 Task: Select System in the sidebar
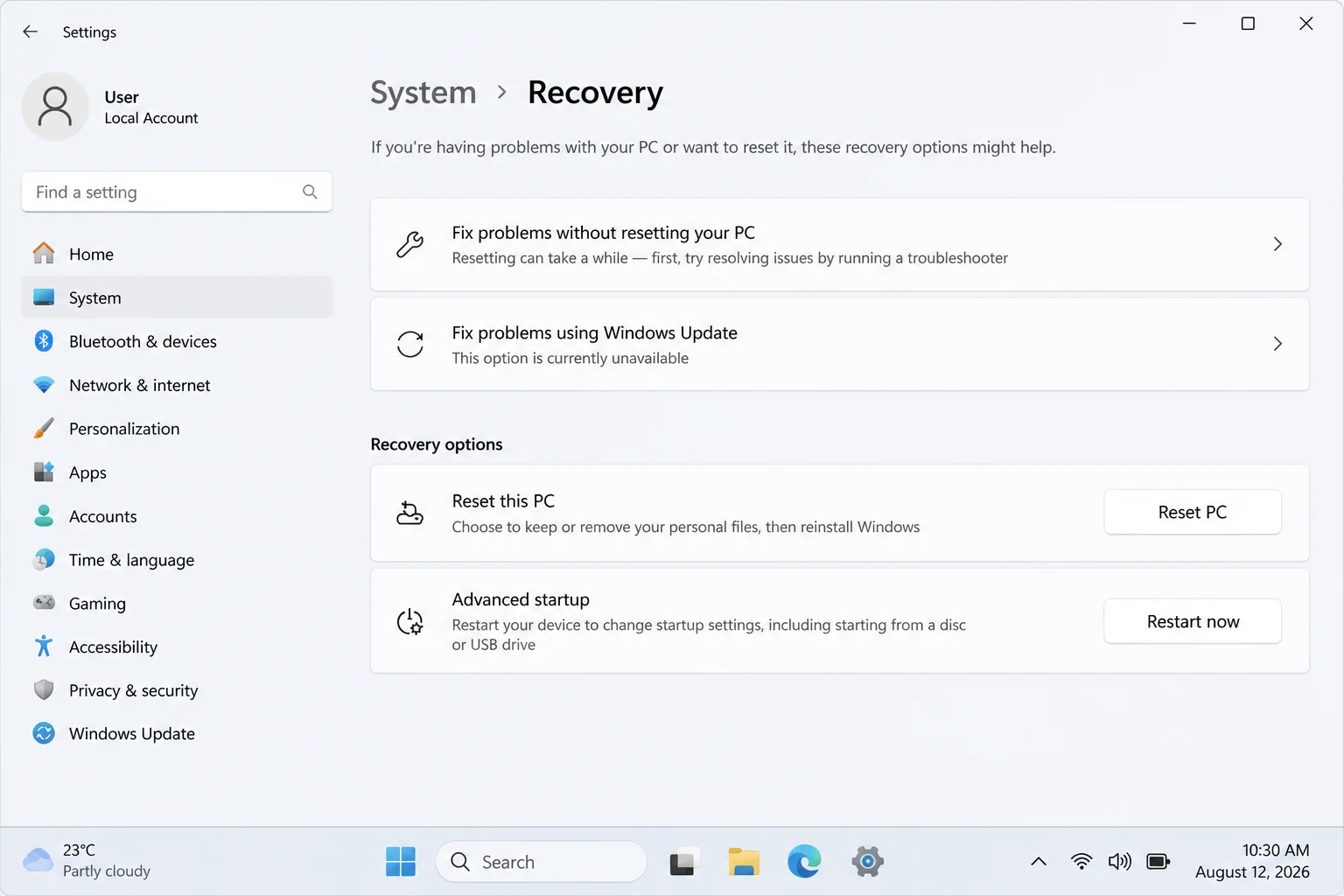click(x=177, y=297)
